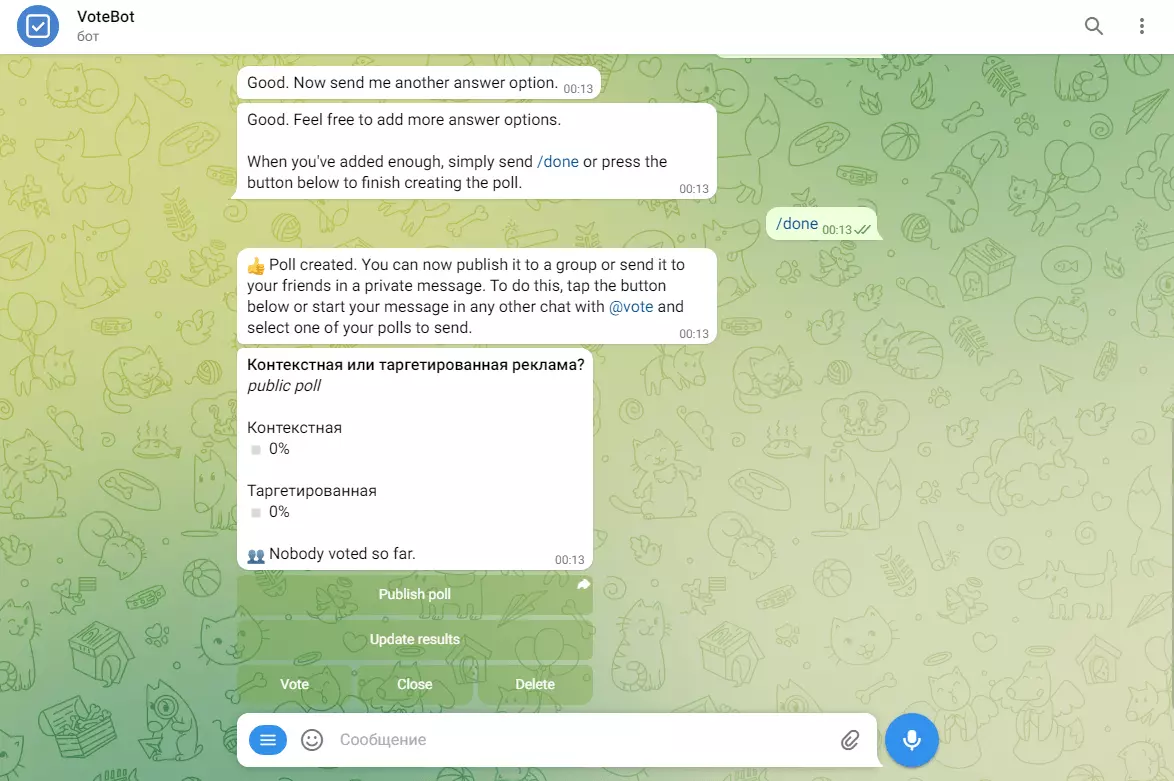Open the emoji picker smiley icon
Viewport: 1174px width, 781px height.
pos(311,740)
